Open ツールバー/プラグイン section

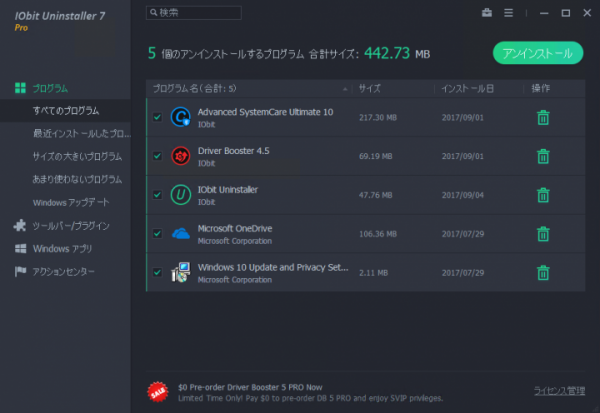coord(71,226)
